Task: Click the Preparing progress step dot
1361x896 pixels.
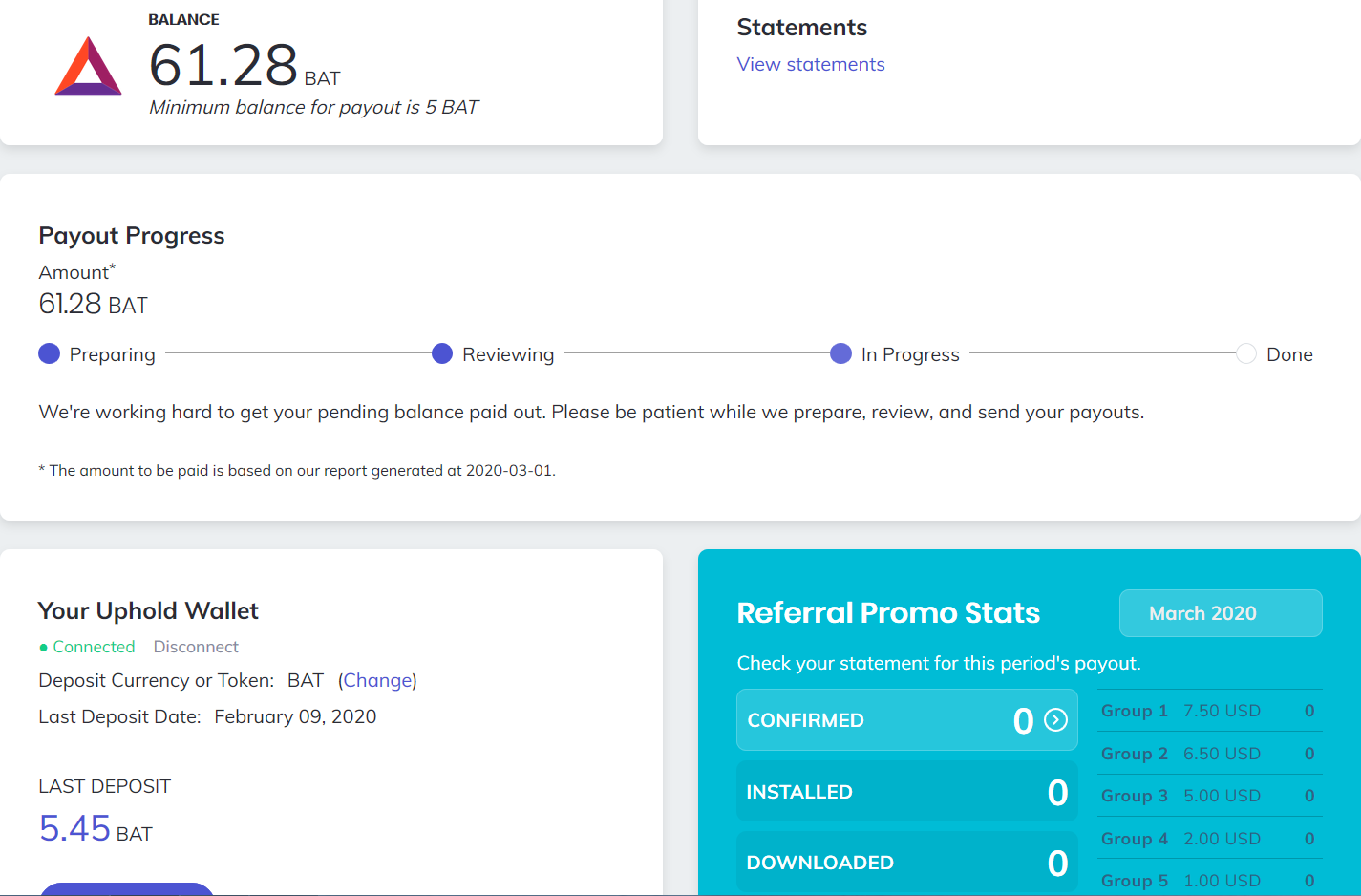Action: (50, 354)
